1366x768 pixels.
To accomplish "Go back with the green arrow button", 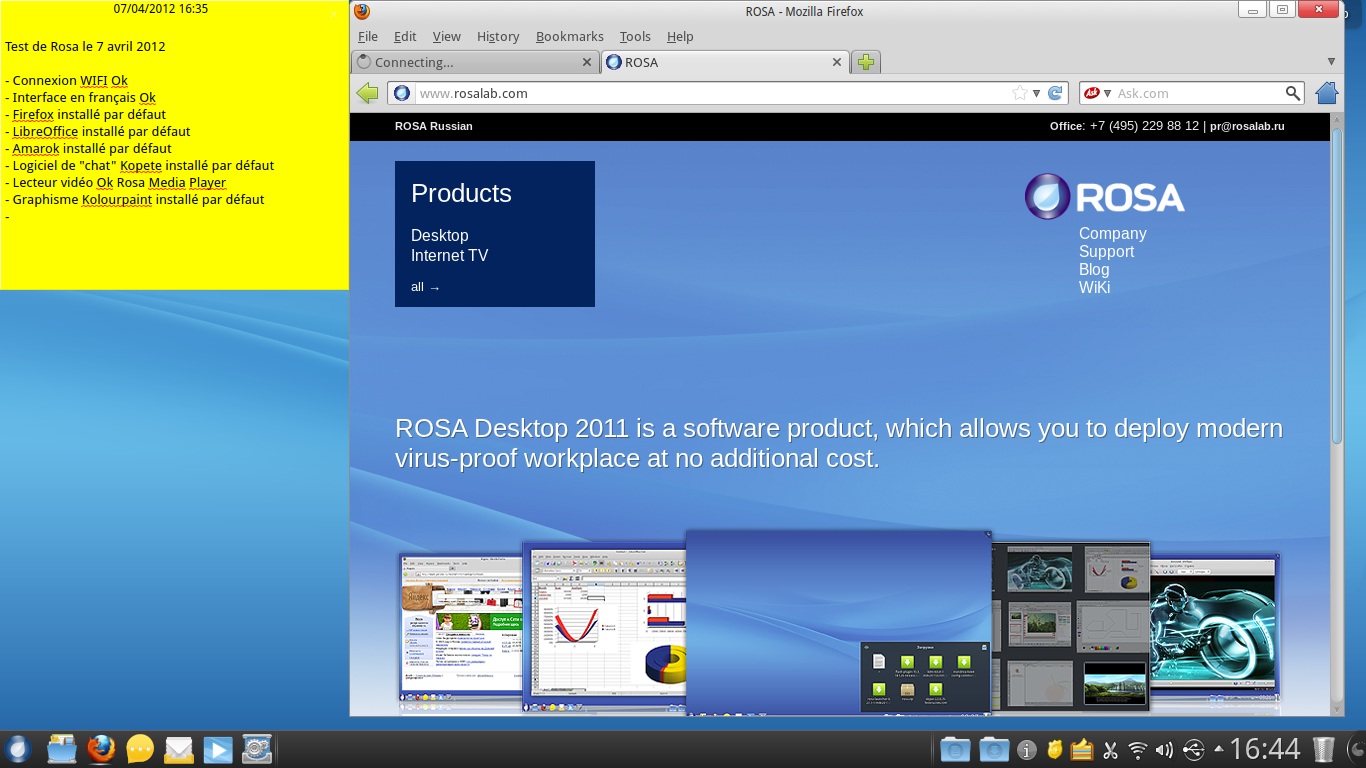I will coord(367,93).
